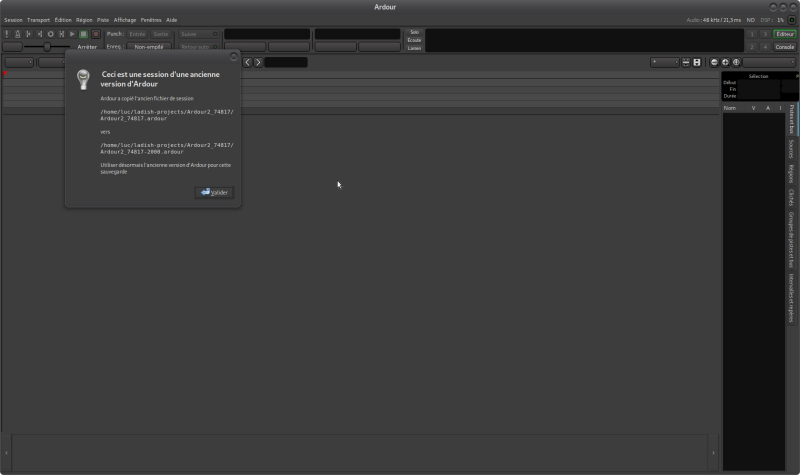800x475 pixels.
Task: Click the zoom to session icon
Action: (736, 62)
